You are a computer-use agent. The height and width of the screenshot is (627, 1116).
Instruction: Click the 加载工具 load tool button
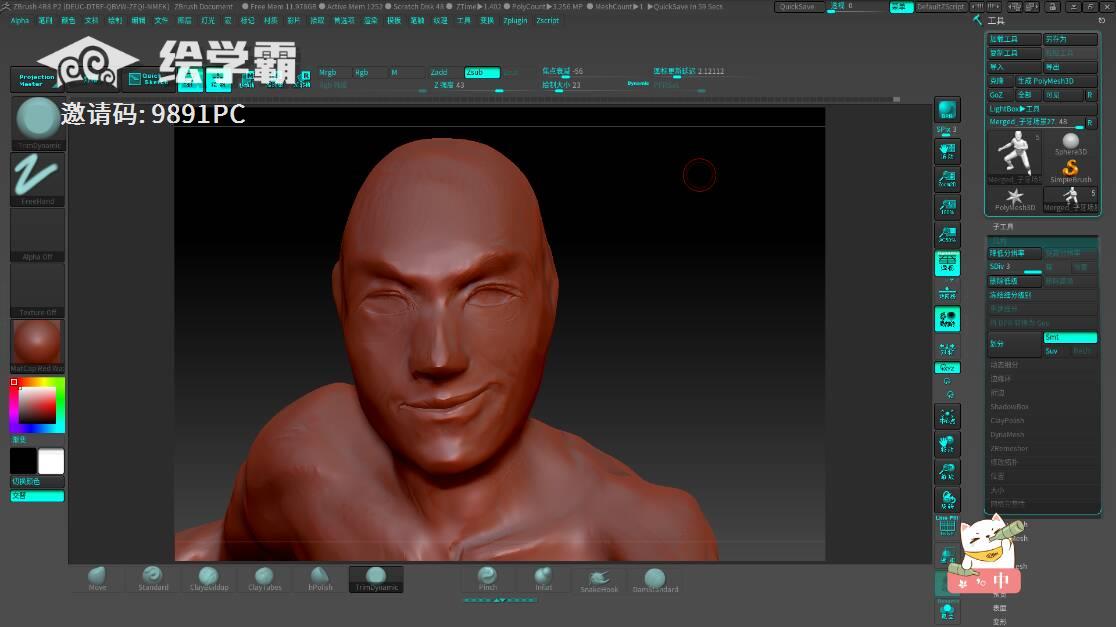tap(1014, 39)
